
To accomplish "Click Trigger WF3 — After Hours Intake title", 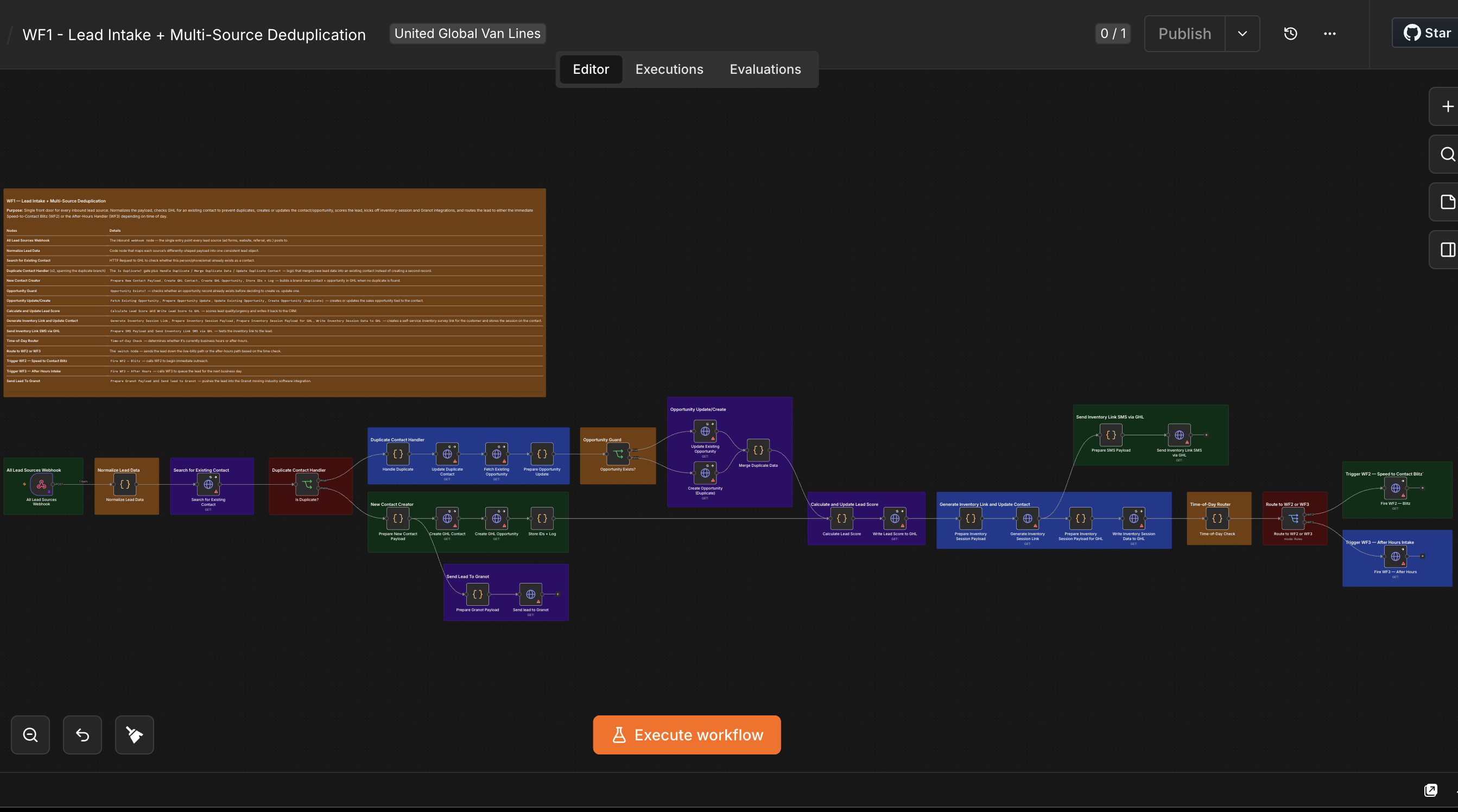I will point(1379,542).
